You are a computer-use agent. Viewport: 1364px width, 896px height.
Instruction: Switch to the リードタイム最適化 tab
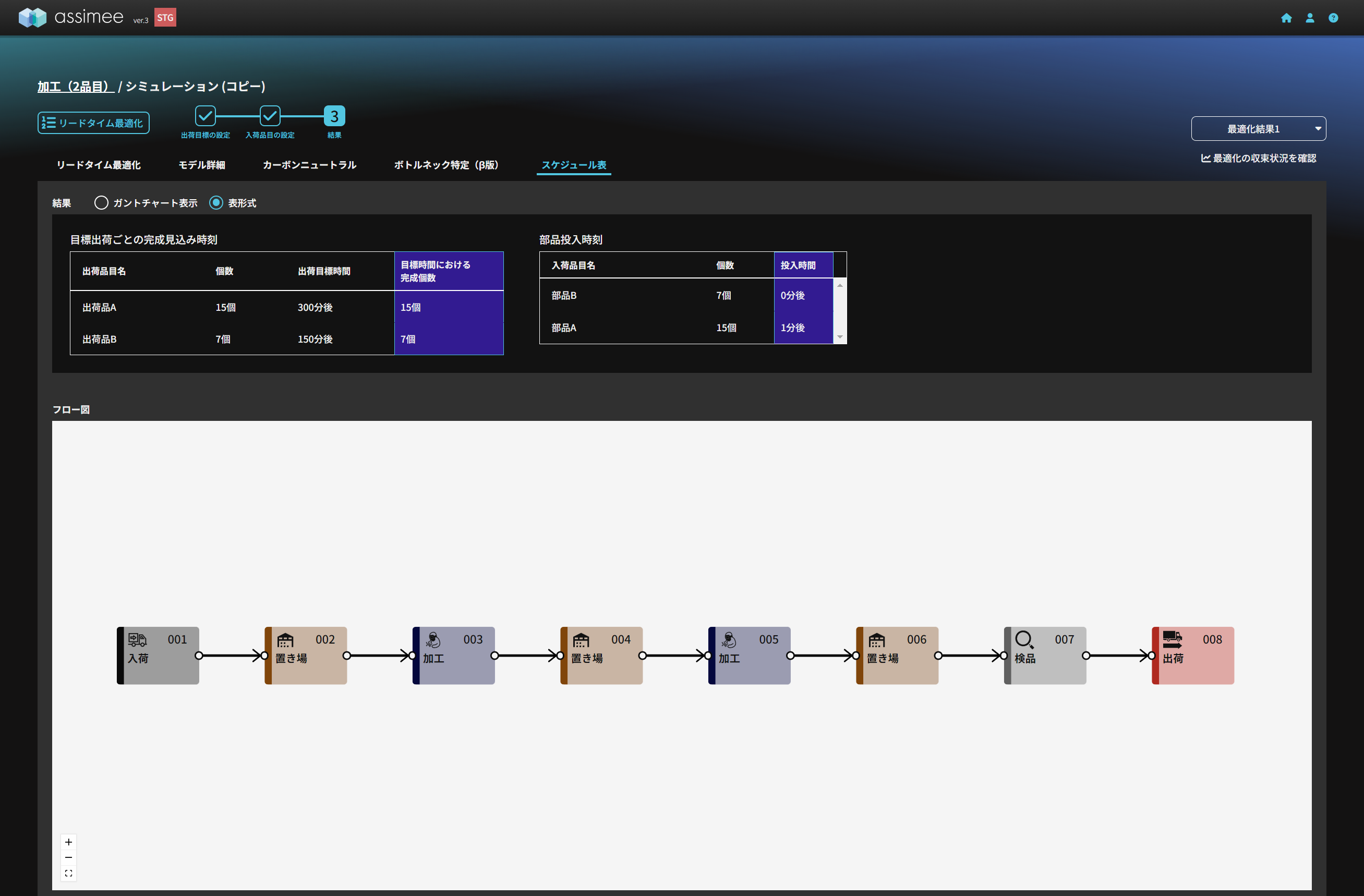[x=98, y=165]
